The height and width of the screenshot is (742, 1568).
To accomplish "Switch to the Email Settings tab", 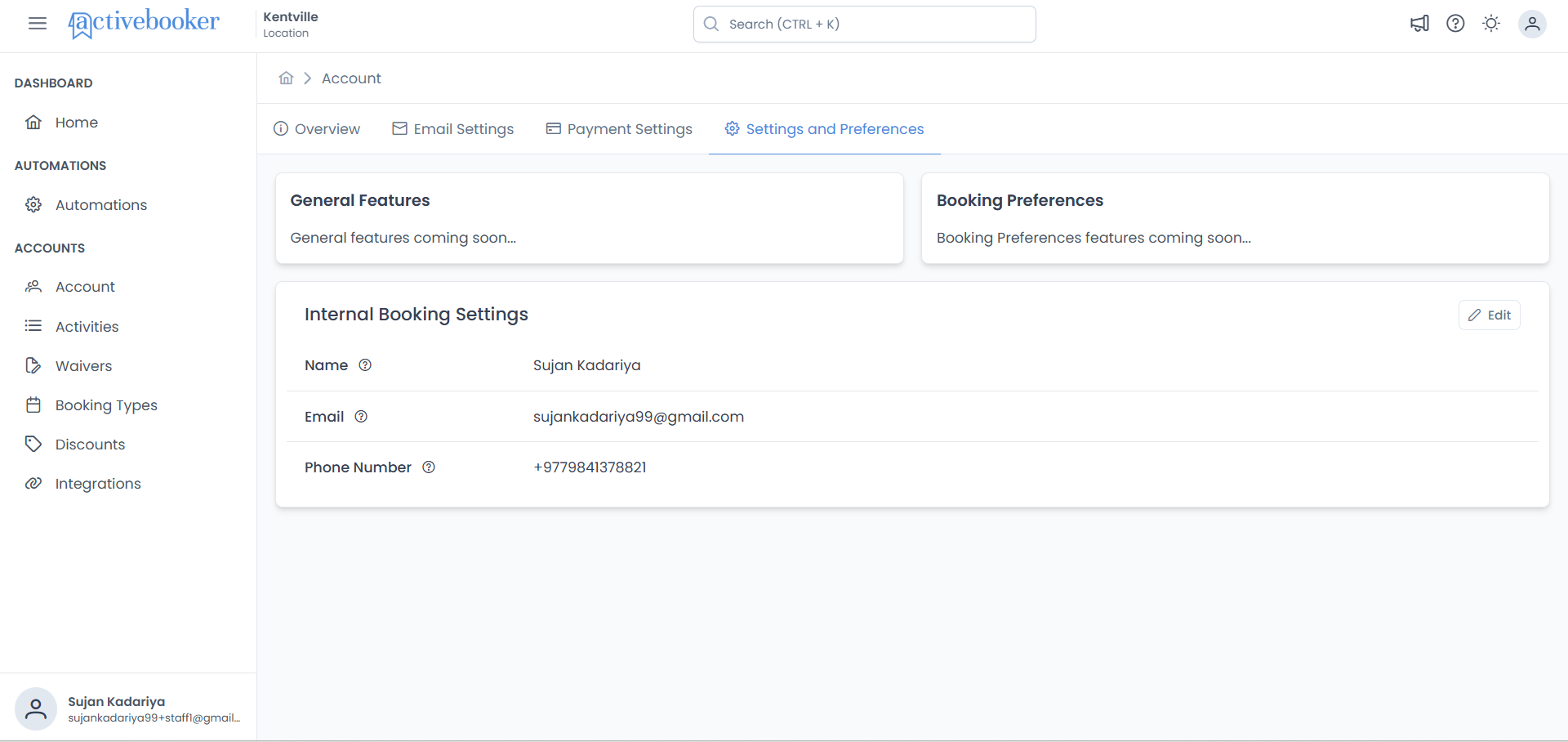I will coord(453,129).
